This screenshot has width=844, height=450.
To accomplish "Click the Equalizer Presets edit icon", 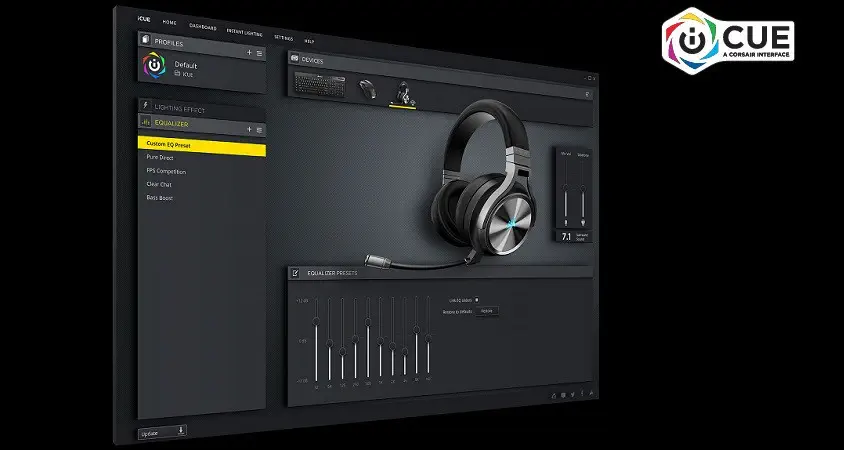I will [x=295, y=273].
